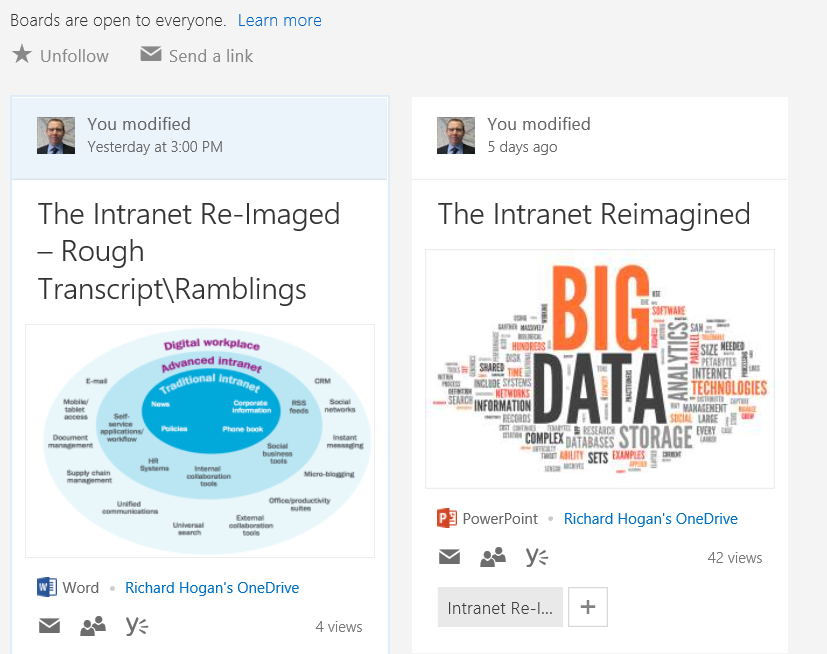Click the Unfollow star to unfollow board
The height and width of the screenshot is (654, 827).
point(22,55)
